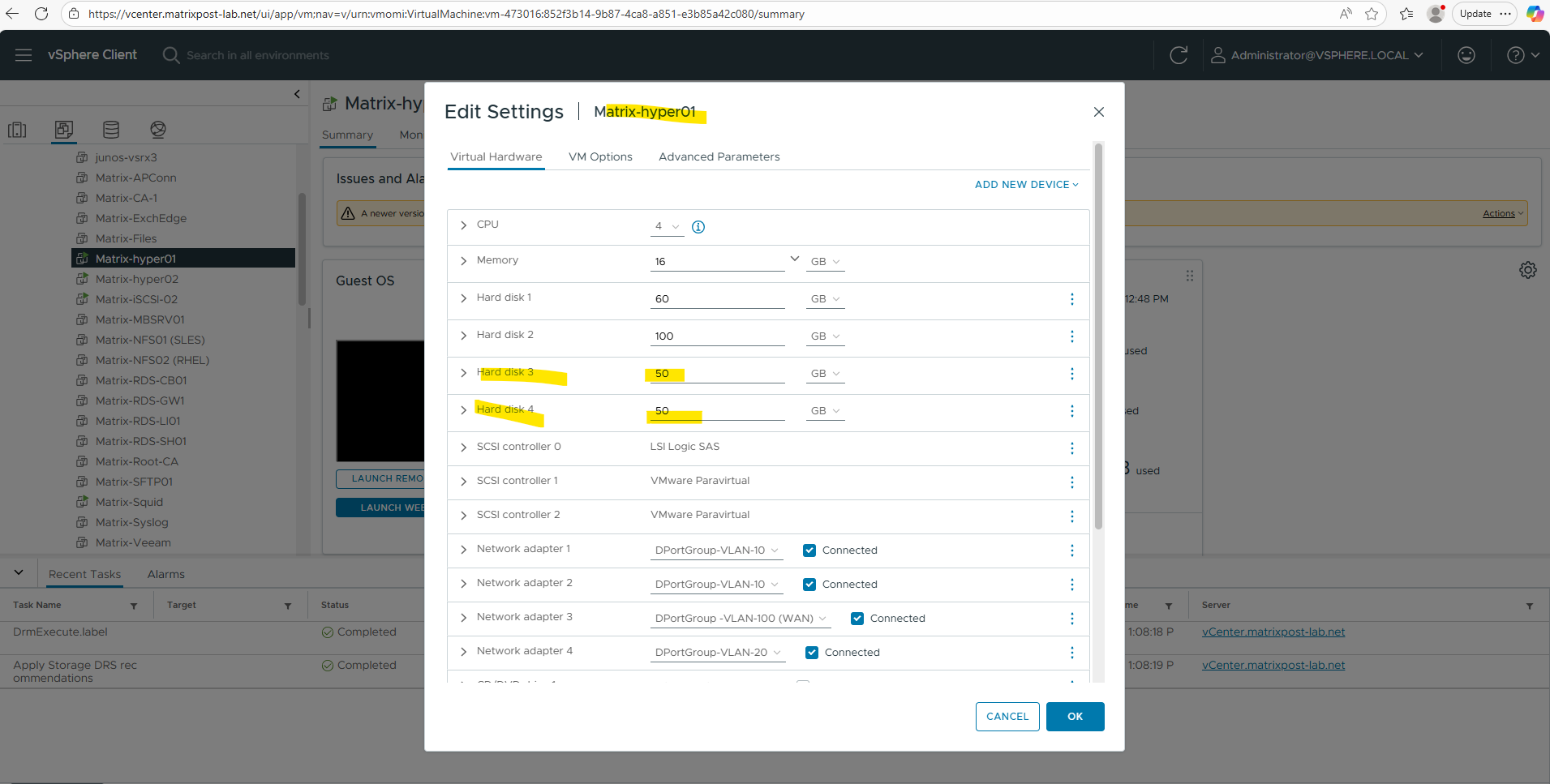This screenshot has width=1550, height=784.
Task: Select the Virtual Hardware tab
Action: [496, 157]
